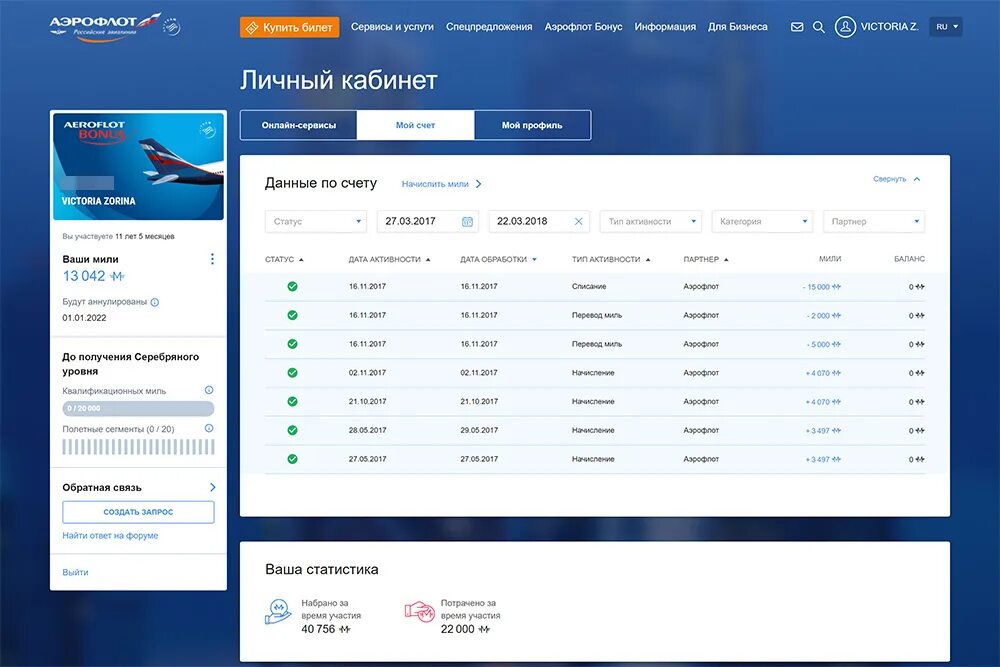Viewport: 1000px width, 667px height.
Task: Click the end date field 22.03.2018
Action: click(539, 221)
